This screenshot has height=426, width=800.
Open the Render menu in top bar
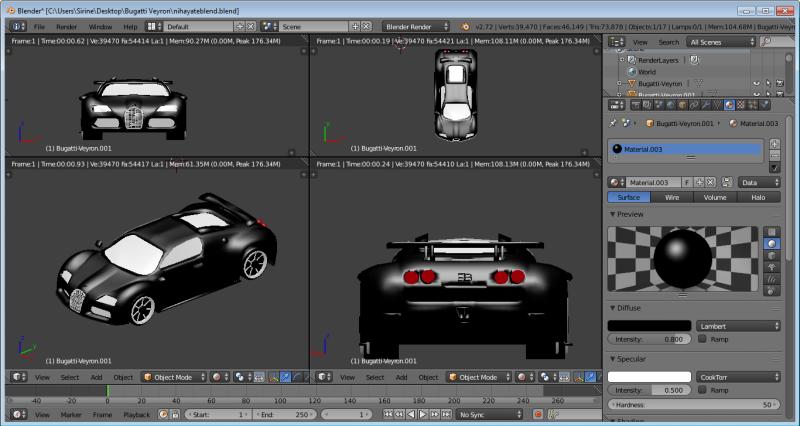click(x=66, y=25)
